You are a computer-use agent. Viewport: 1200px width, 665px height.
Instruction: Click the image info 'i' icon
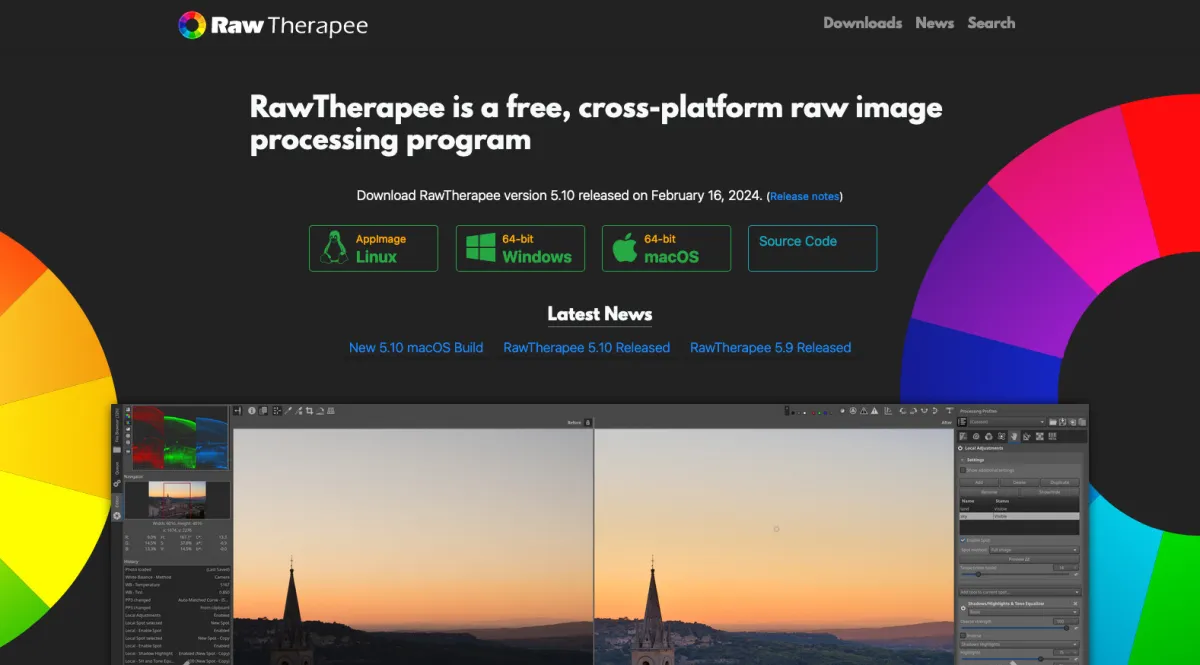click(251, 411)
